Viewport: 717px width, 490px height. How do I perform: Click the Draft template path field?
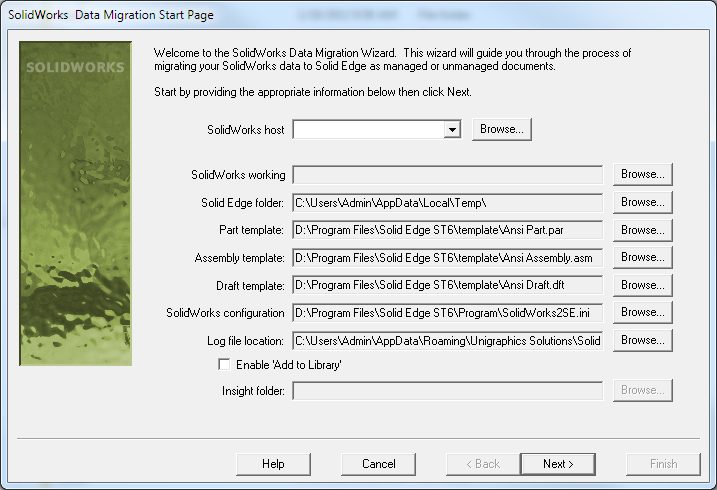448,285
